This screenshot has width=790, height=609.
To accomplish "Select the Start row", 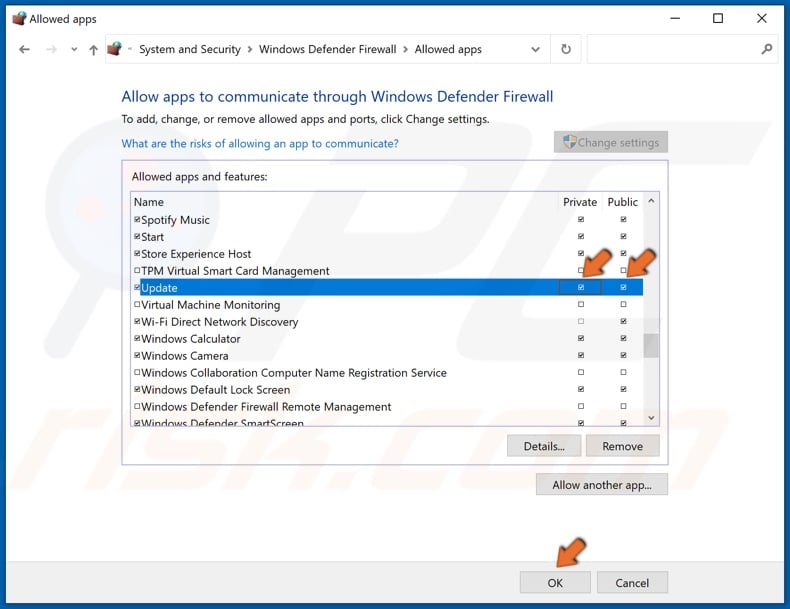I will 387,237.
